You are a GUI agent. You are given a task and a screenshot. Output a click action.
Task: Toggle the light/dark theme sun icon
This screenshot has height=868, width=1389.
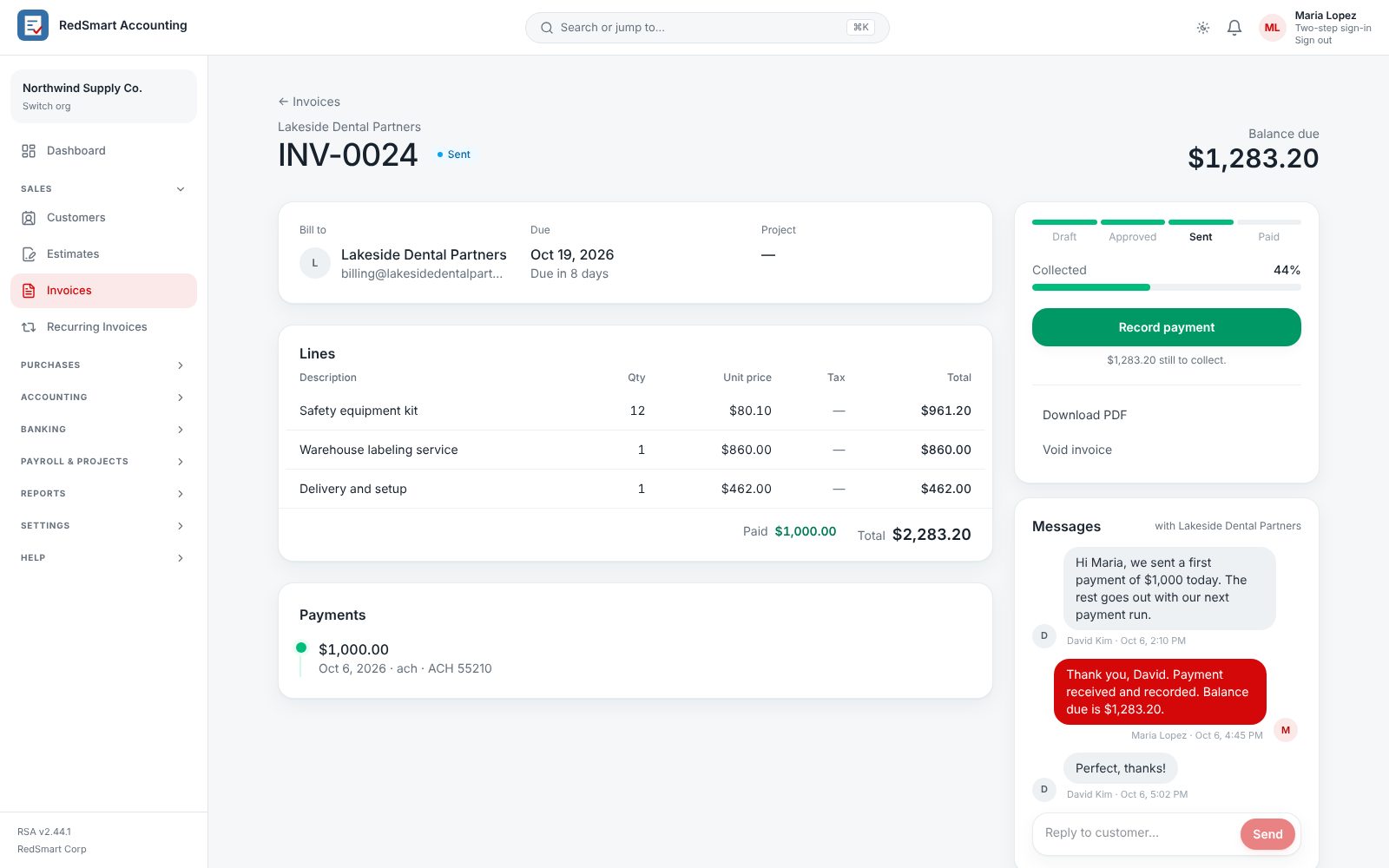[1203, 28]
